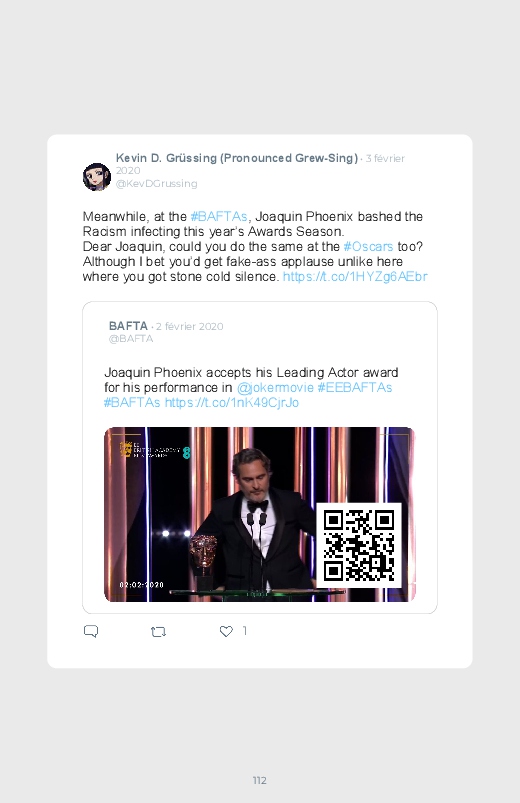Open the @BAFTA handle
This screenshot has width=520, height=803.
(131, 339)
